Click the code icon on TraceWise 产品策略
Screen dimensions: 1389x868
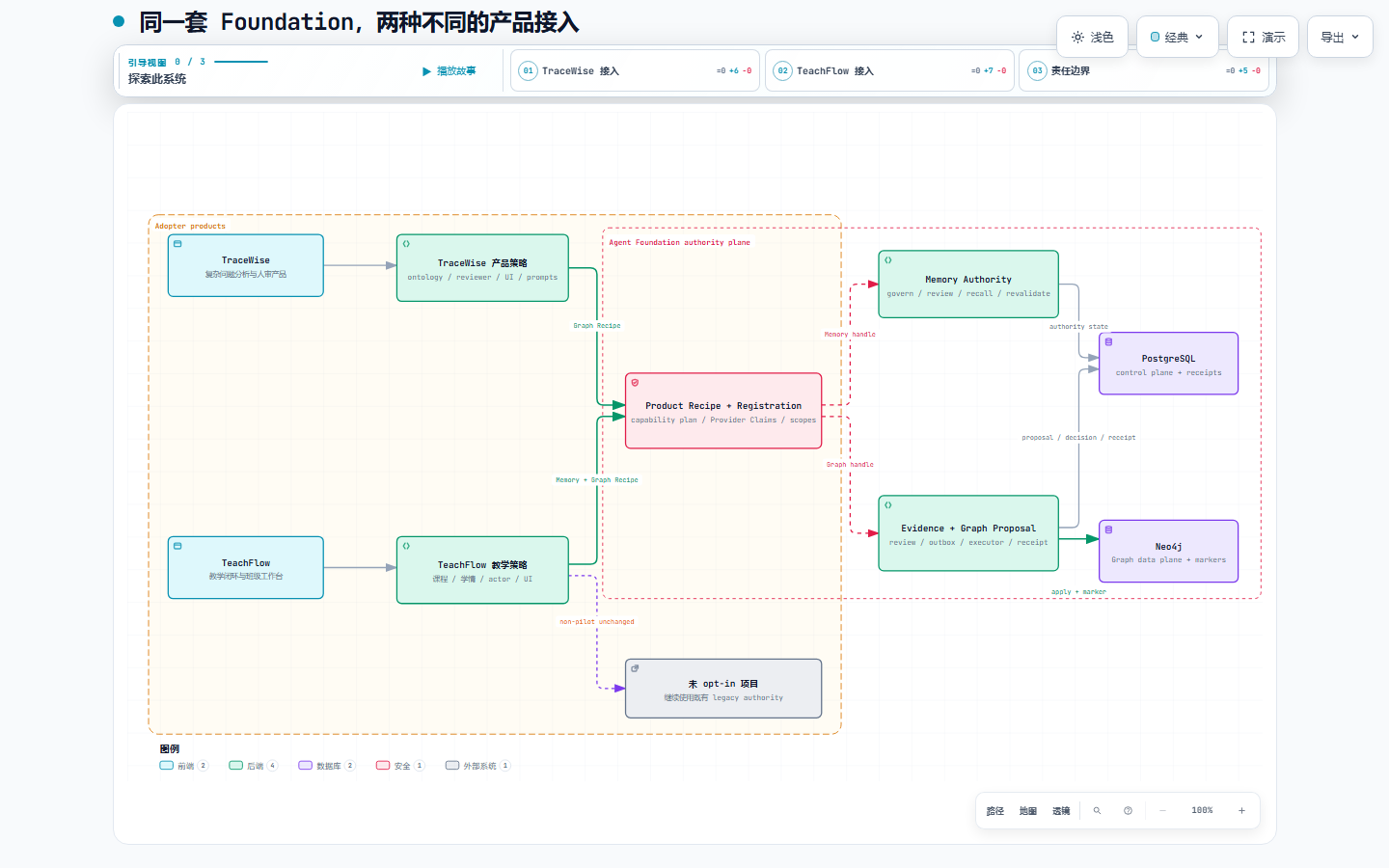tap(406, 244)
